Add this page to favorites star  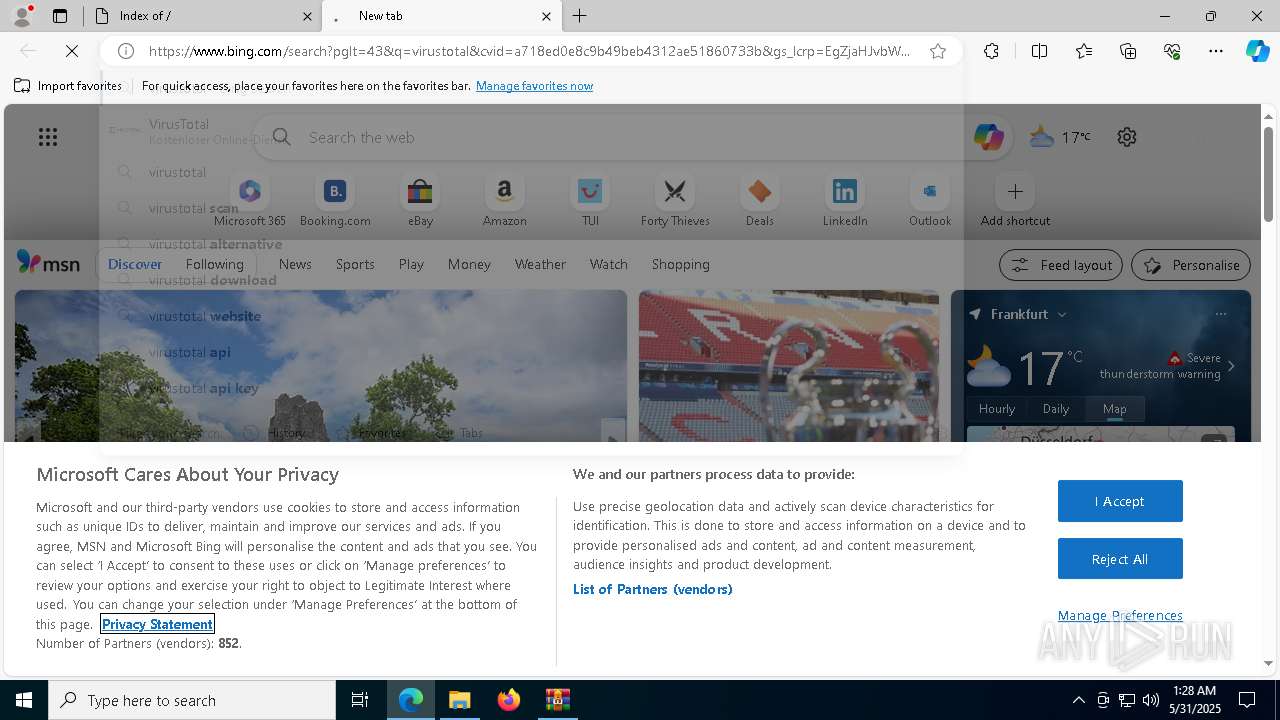click(938, 51)
